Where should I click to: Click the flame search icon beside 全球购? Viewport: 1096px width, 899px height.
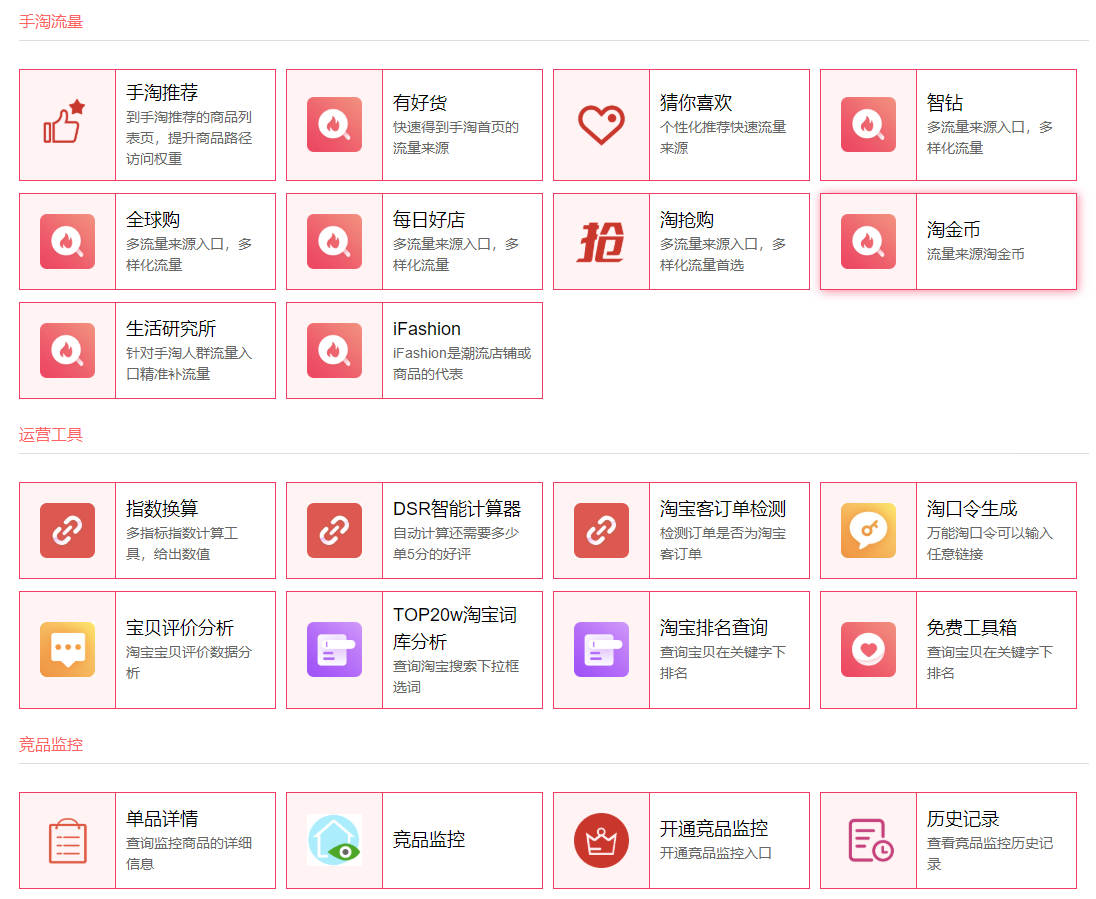click(x=67, y=241)
